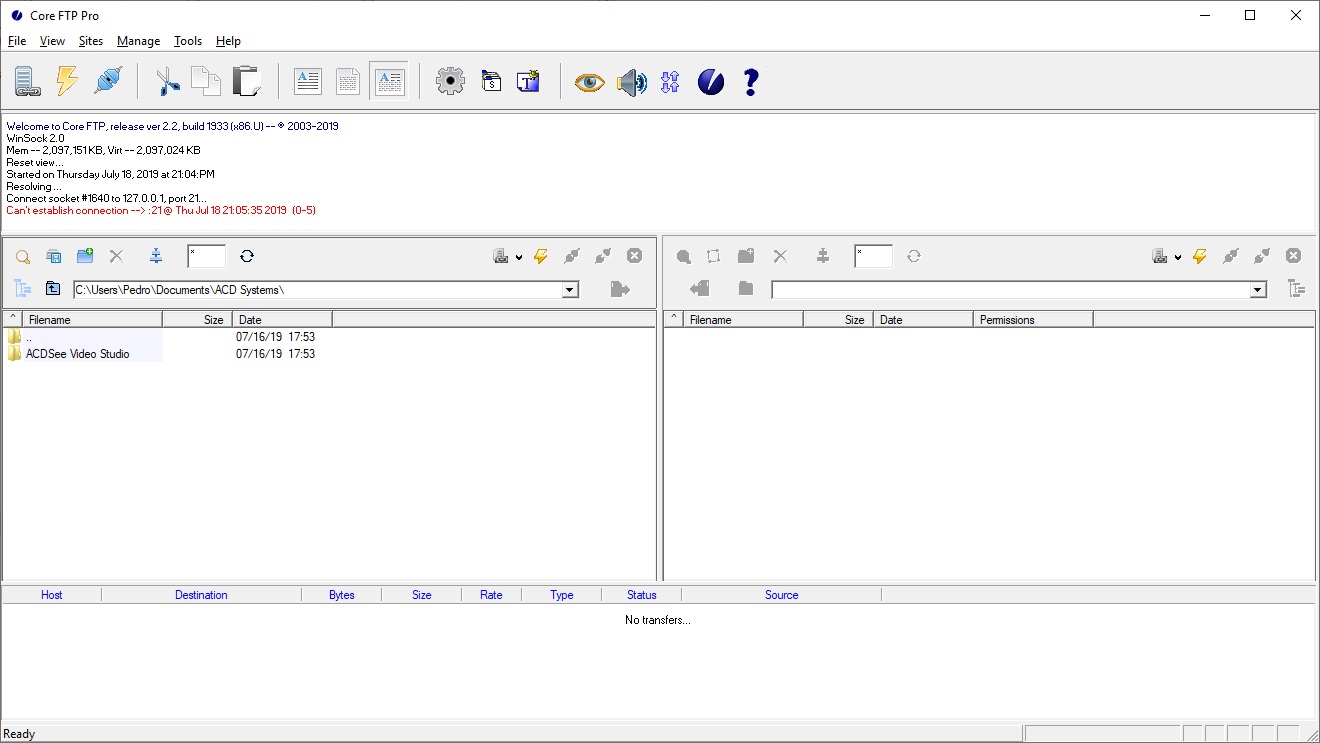Click the remote pane gray circled X icon
Image resolution: width=1320 pixels, height=743 pixels.
point(1293,256)
